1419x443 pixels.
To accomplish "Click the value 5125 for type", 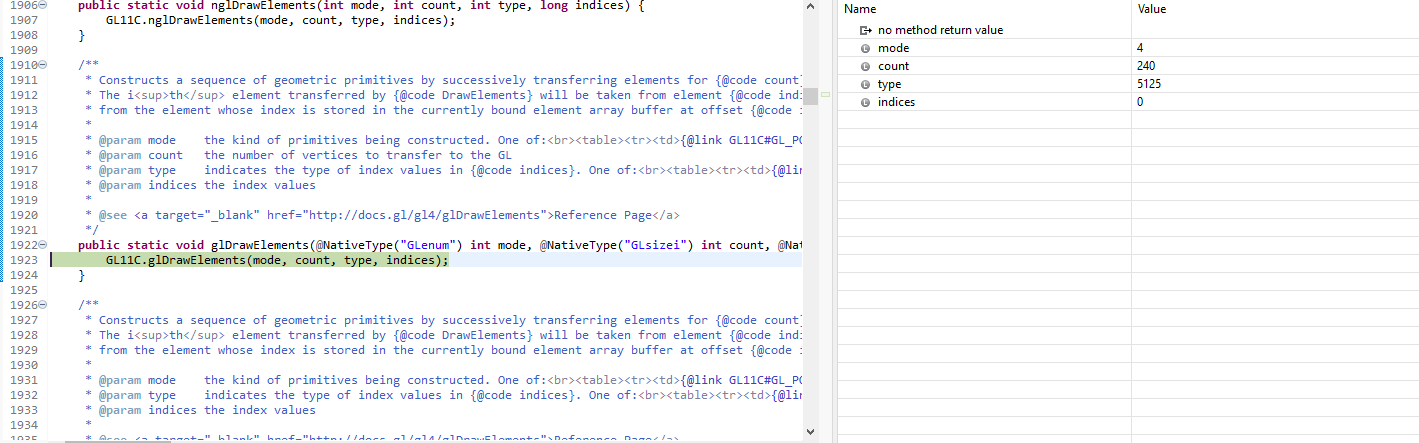I will point(1150,84).
